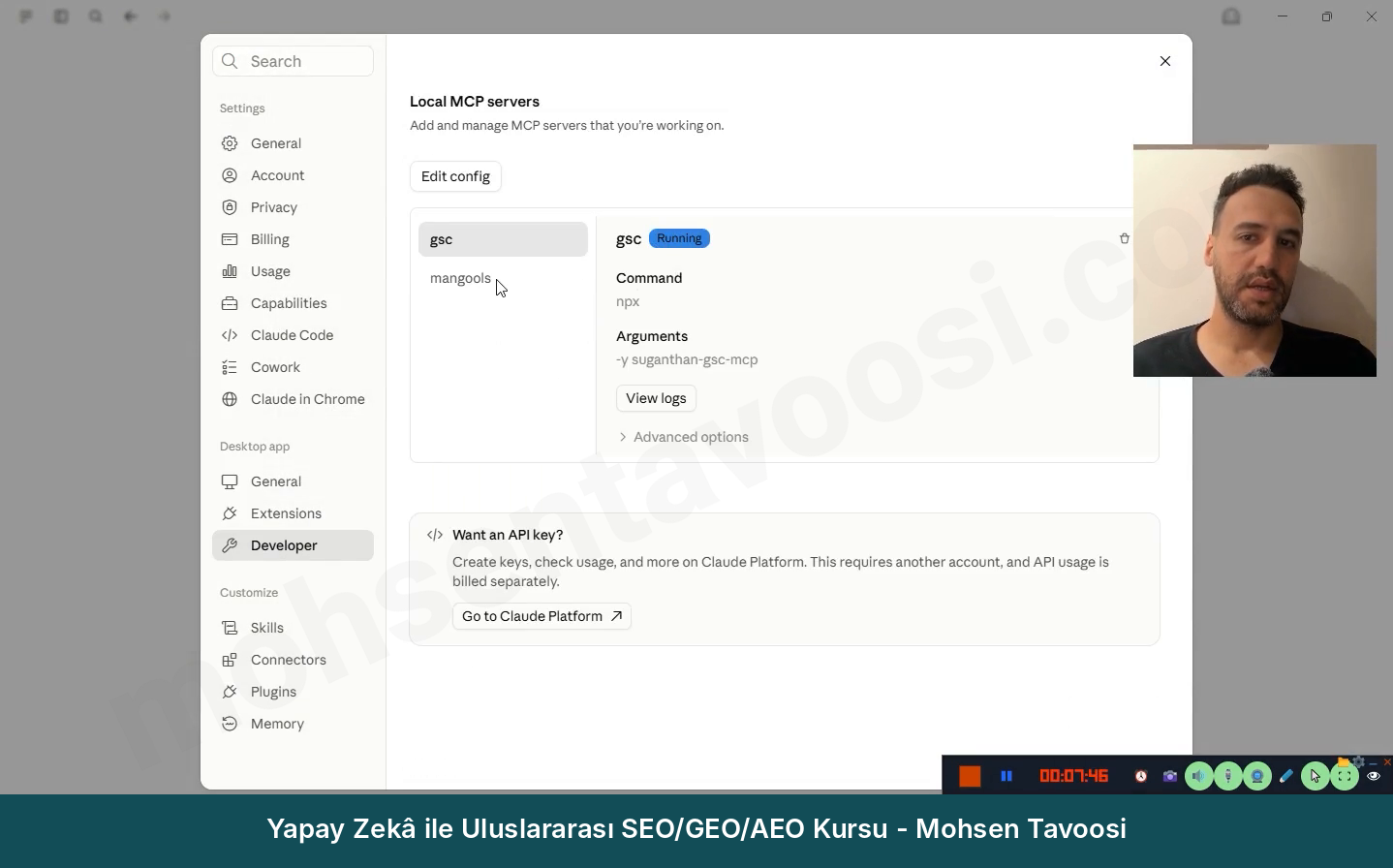
Task: Open the Capabilities settings page
Action: point(293,303)
